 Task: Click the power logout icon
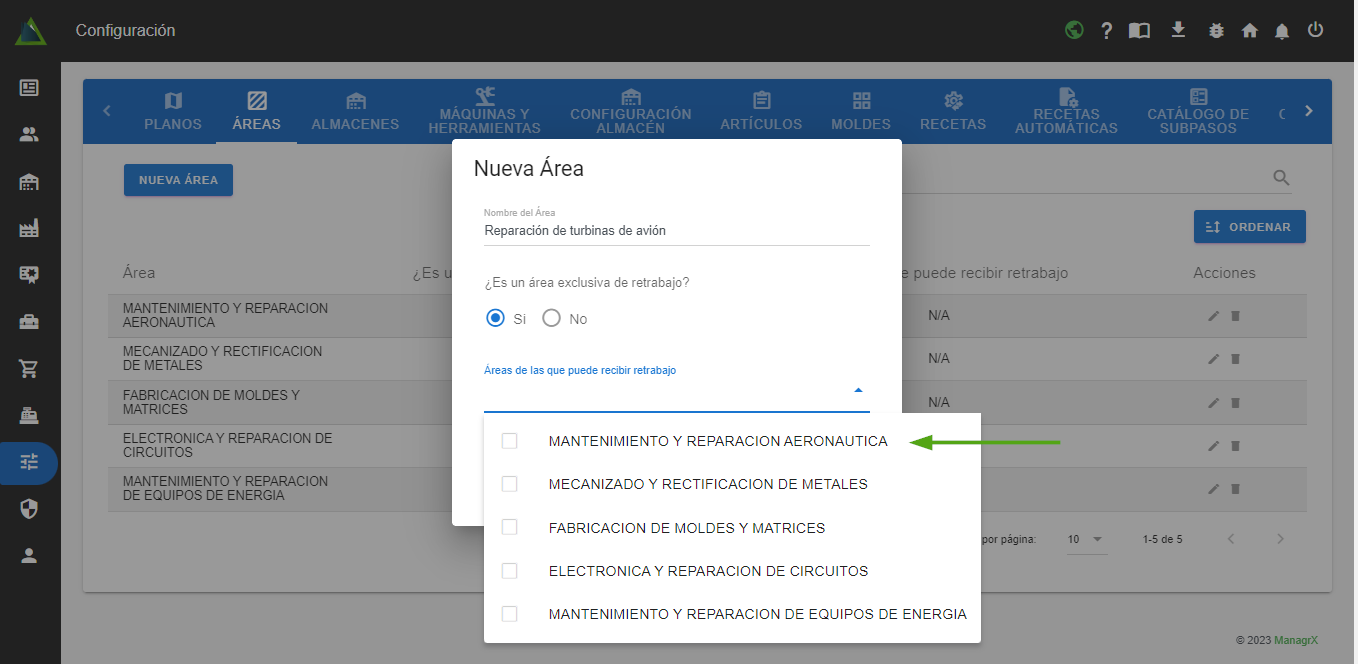coord(1315,30)
